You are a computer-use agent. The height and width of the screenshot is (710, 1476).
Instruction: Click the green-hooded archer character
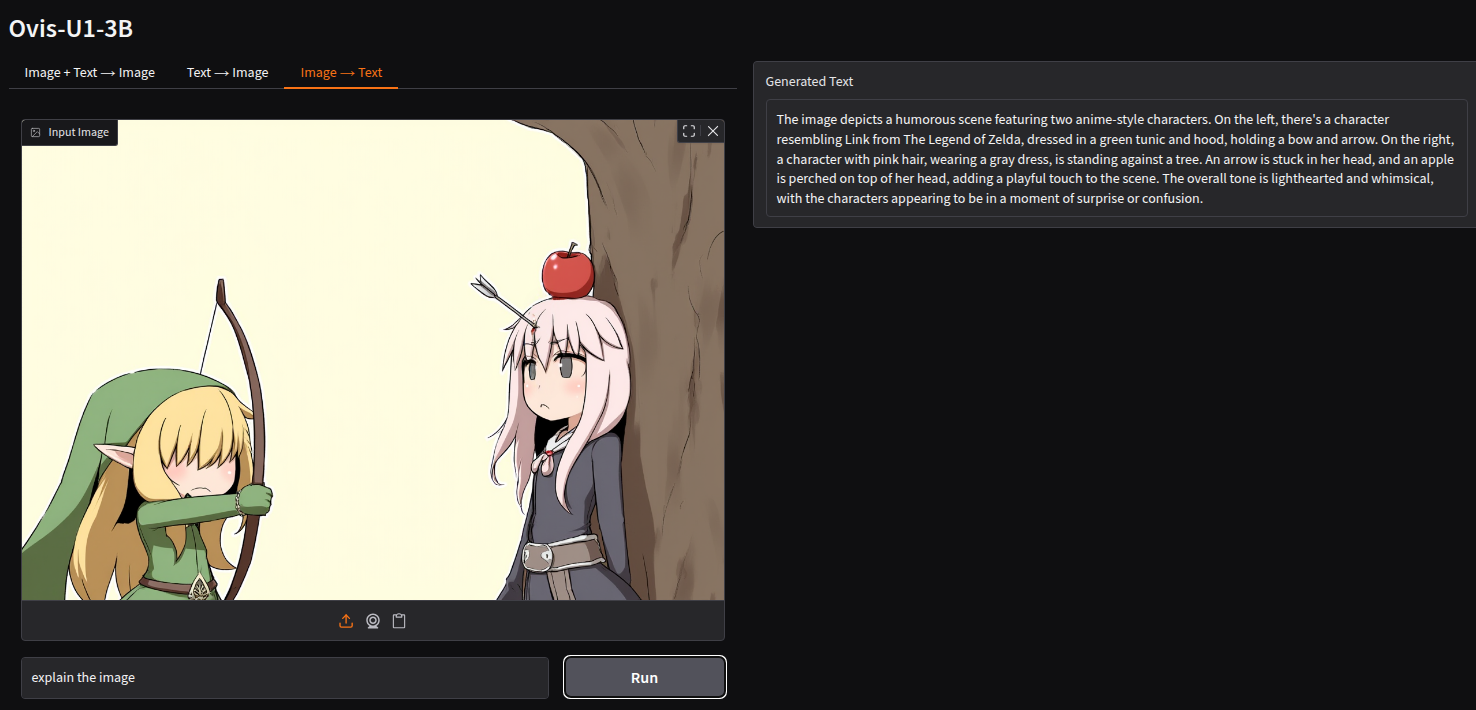coord(150,480)
